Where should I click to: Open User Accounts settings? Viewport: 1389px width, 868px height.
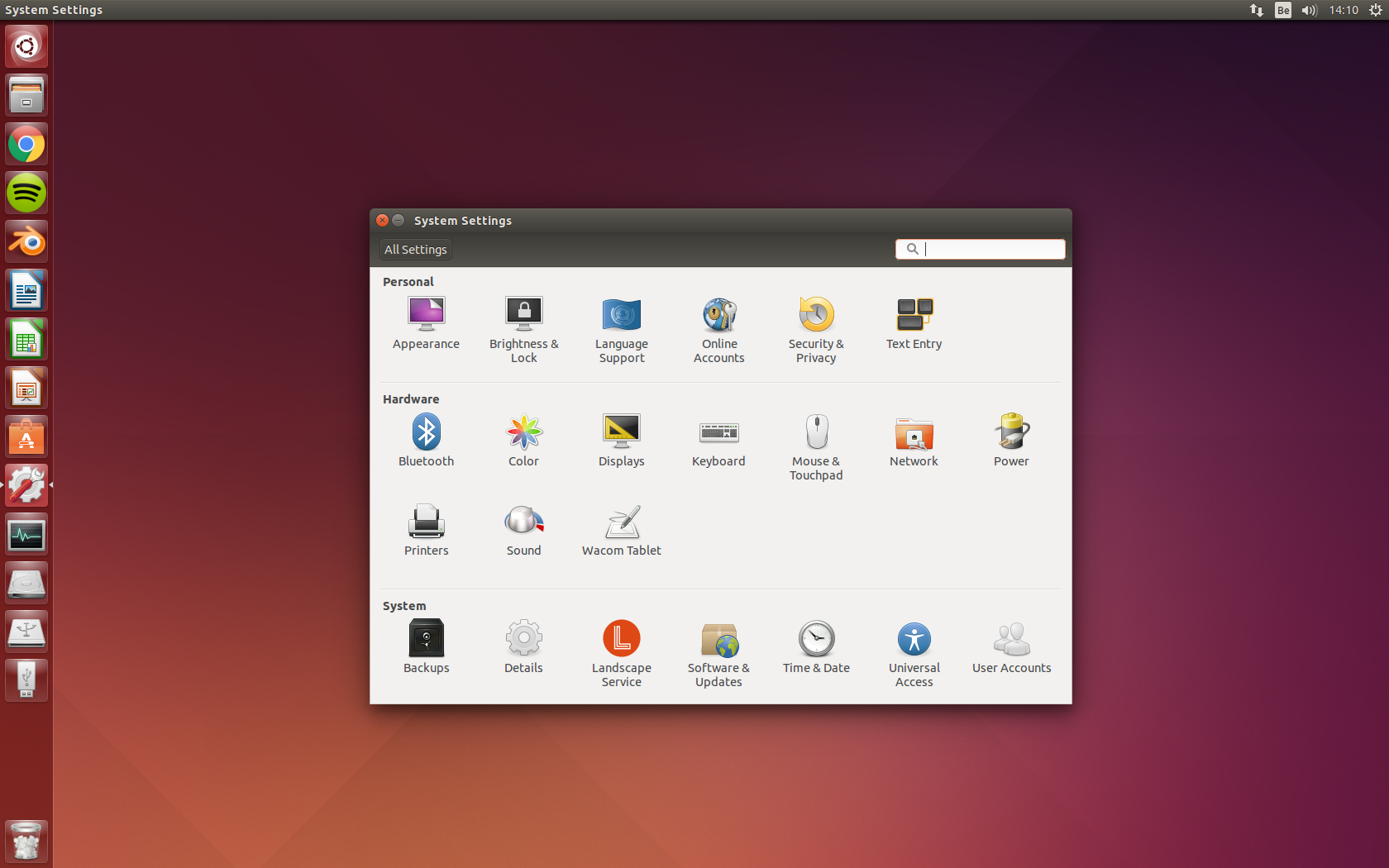tap(1011, 647)
